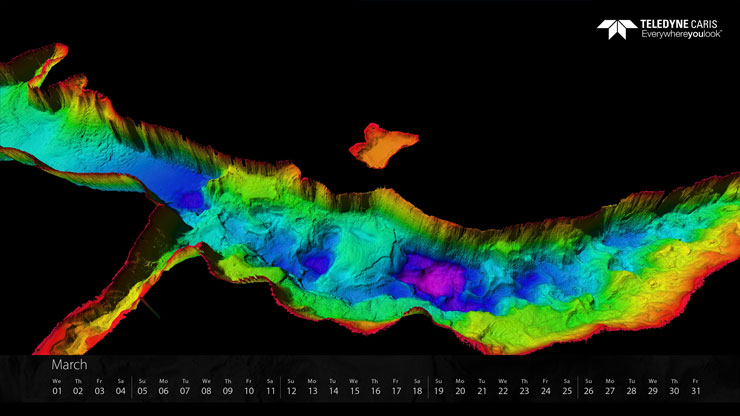Select date 09 on the calendar
Screen dimensions: 740x416
click(227, 391)
